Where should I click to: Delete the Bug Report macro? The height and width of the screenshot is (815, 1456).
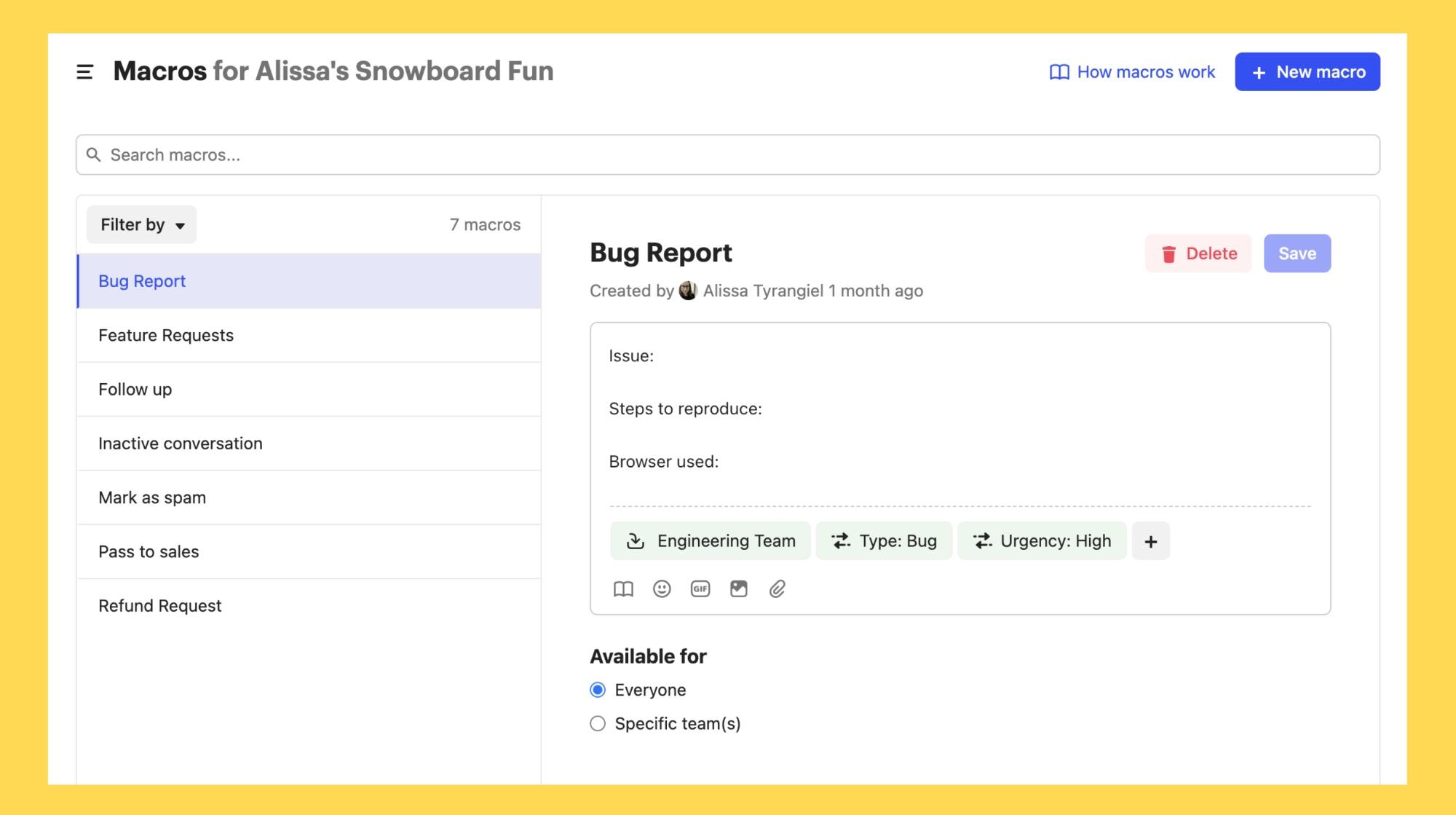[x=1198, y=253]
